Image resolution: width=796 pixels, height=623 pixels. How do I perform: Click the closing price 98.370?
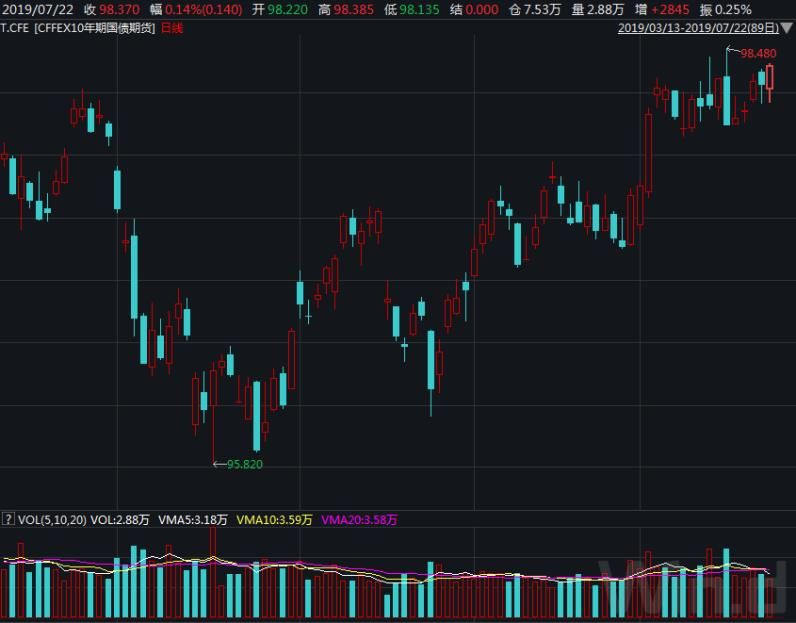click(x=119, y=9)
